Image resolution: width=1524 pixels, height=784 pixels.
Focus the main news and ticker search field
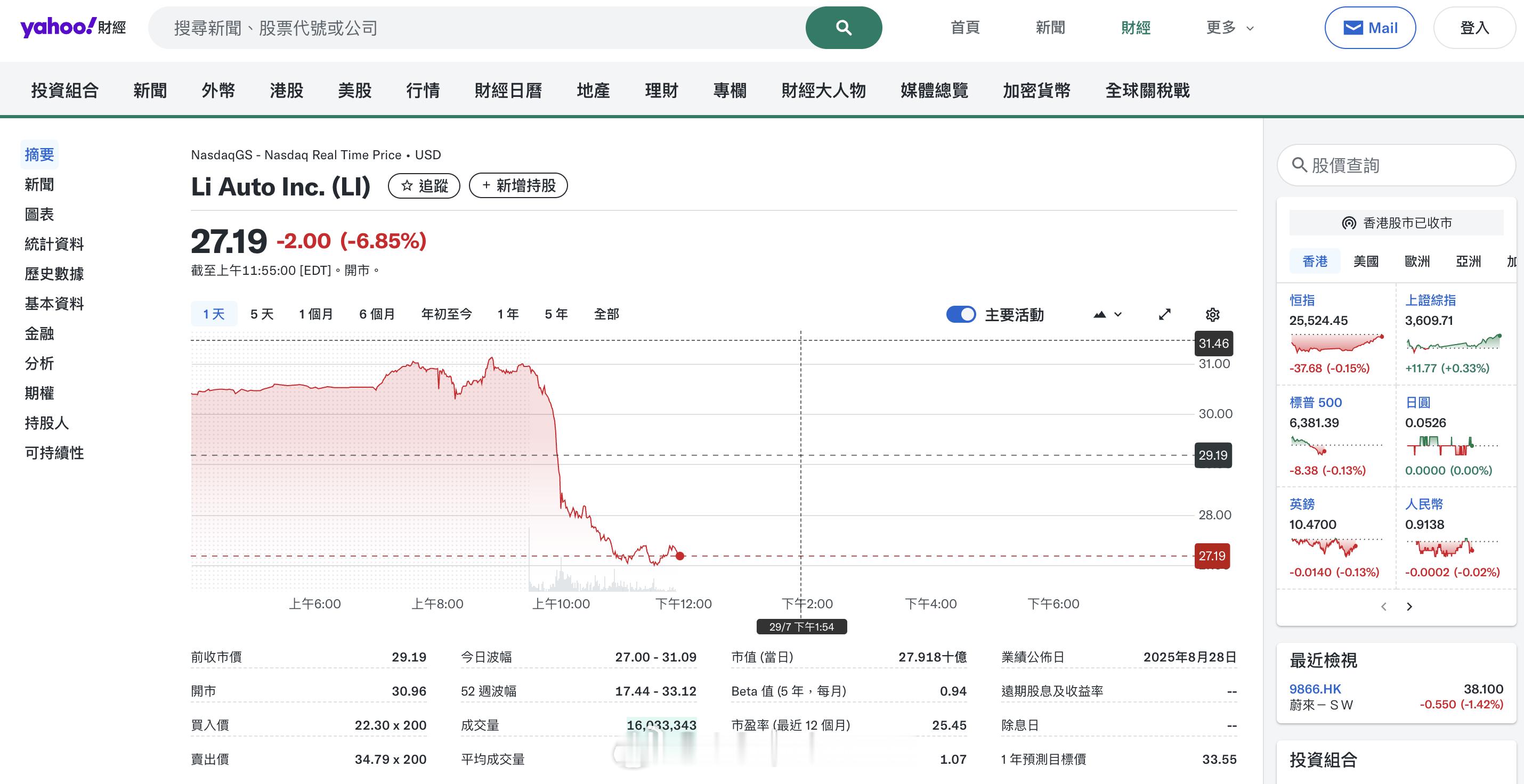477,28
